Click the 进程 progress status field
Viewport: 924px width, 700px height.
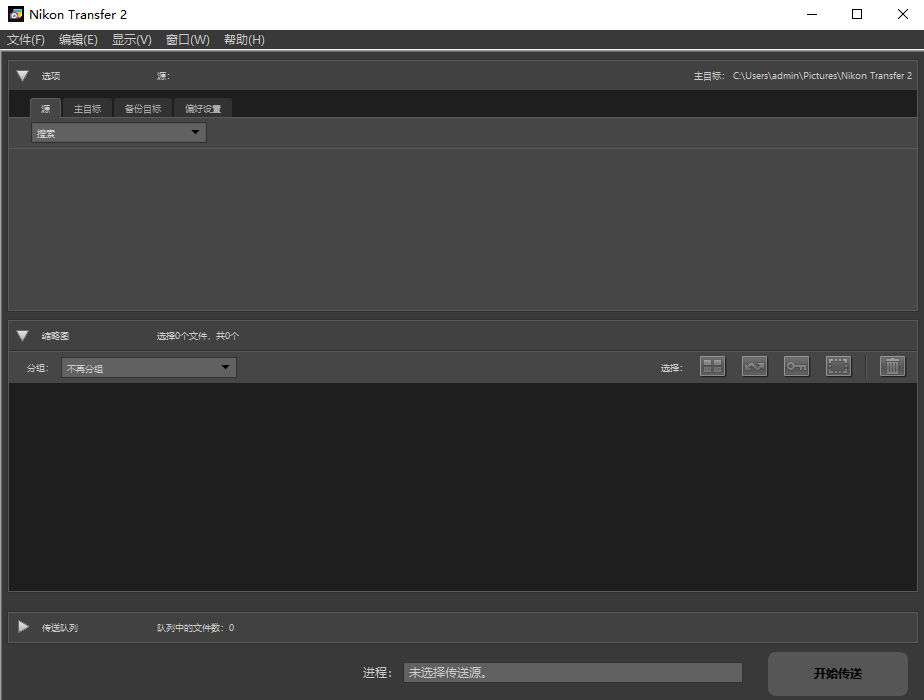tap(572, 673)
